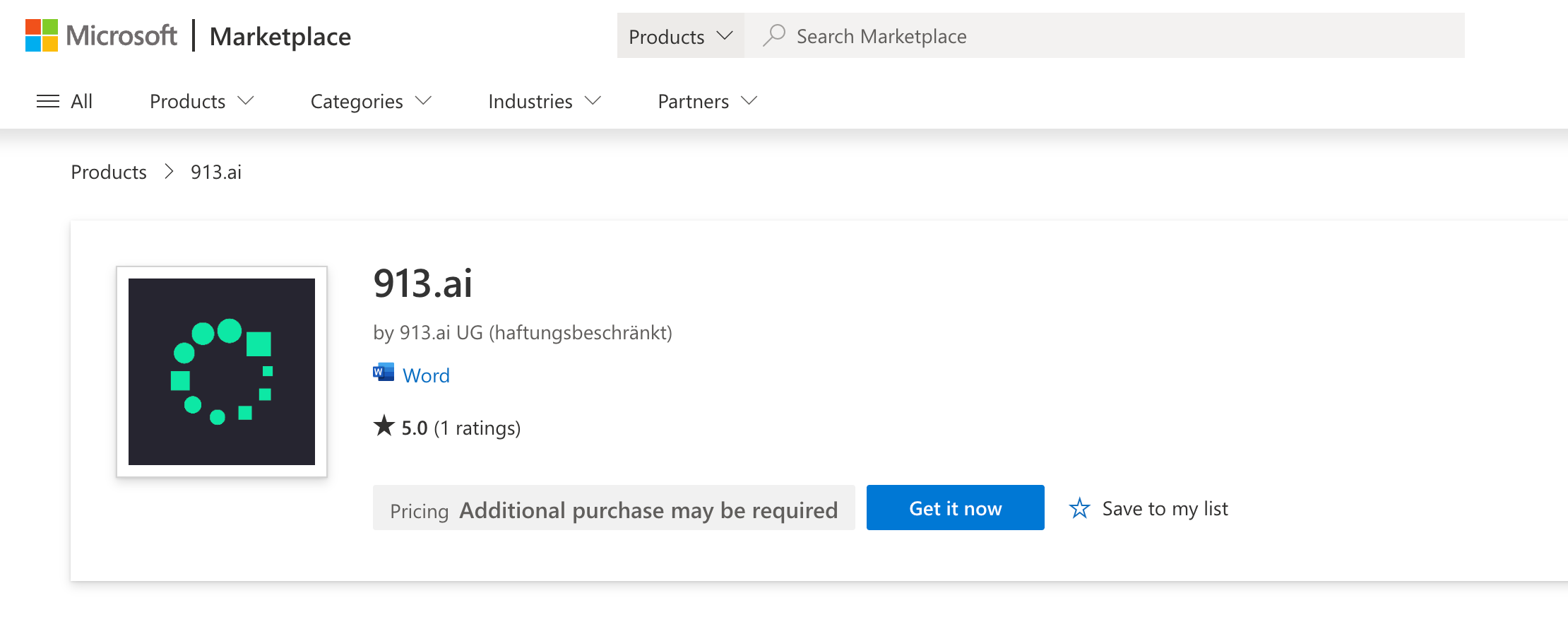
Task: Open the Products search scope dropdown
Action: (680, 36)
